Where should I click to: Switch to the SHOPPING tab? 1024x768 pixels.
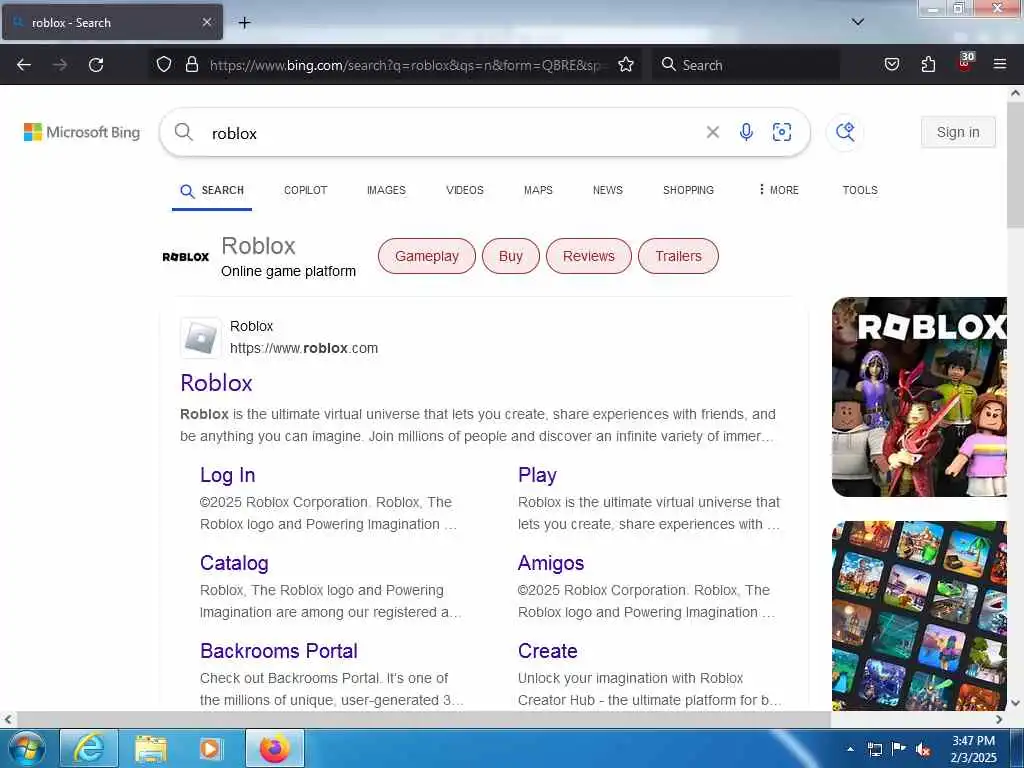pyautogui.click(x=688, y=190)
